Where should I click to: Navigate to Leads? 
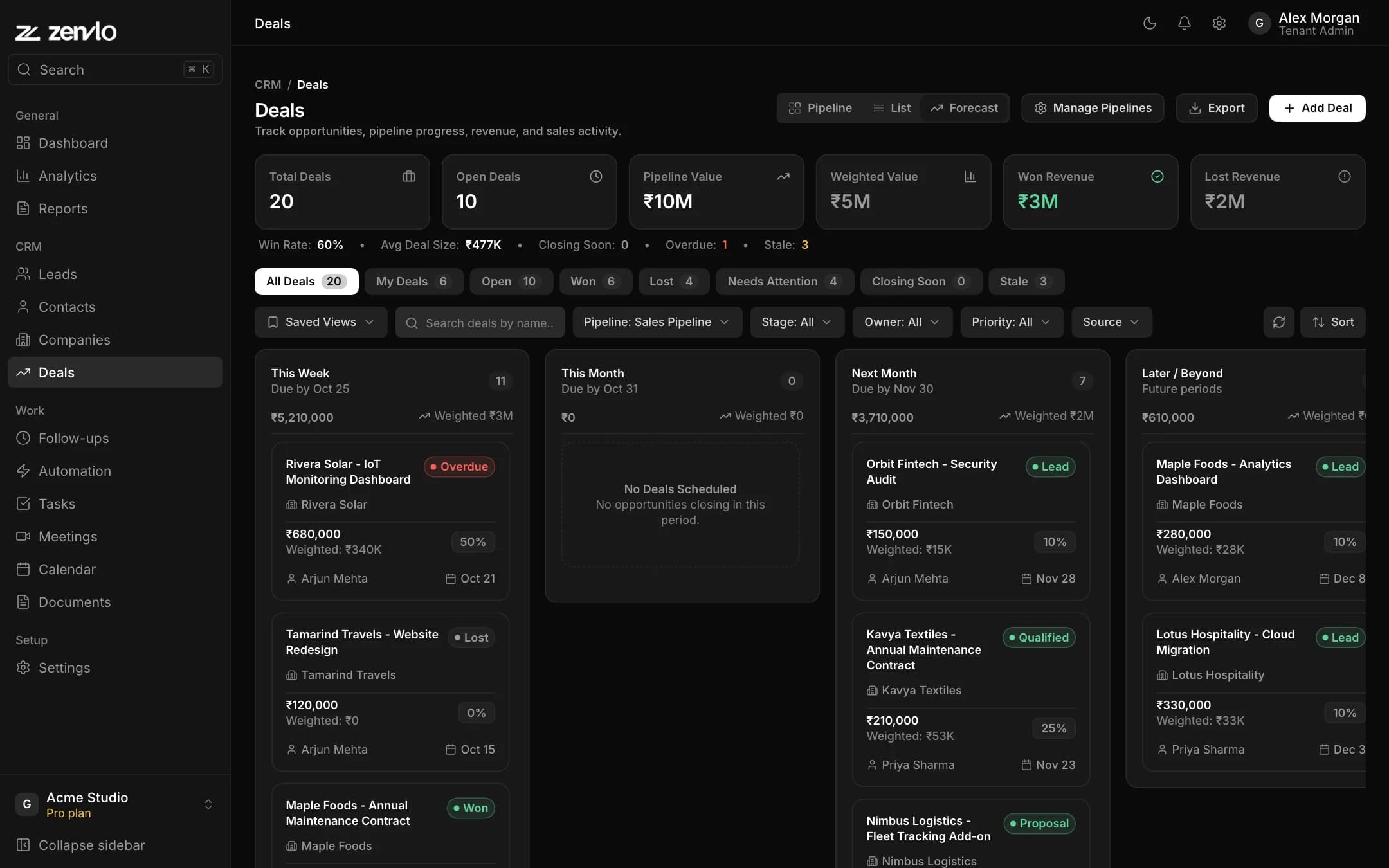(115, 274)
